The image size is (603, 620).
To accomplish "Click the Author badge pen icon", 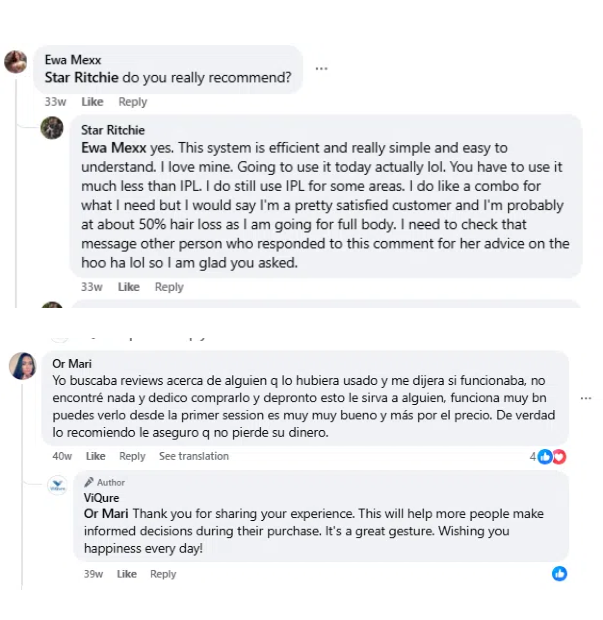I will pos(90,482).
